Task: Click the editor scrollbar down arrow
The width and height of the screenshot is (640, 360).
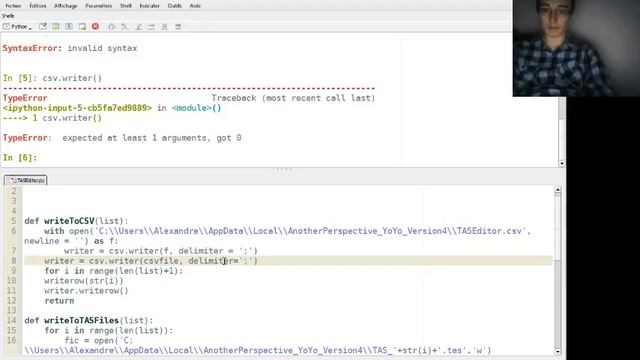Action: (x=558, y=351)
